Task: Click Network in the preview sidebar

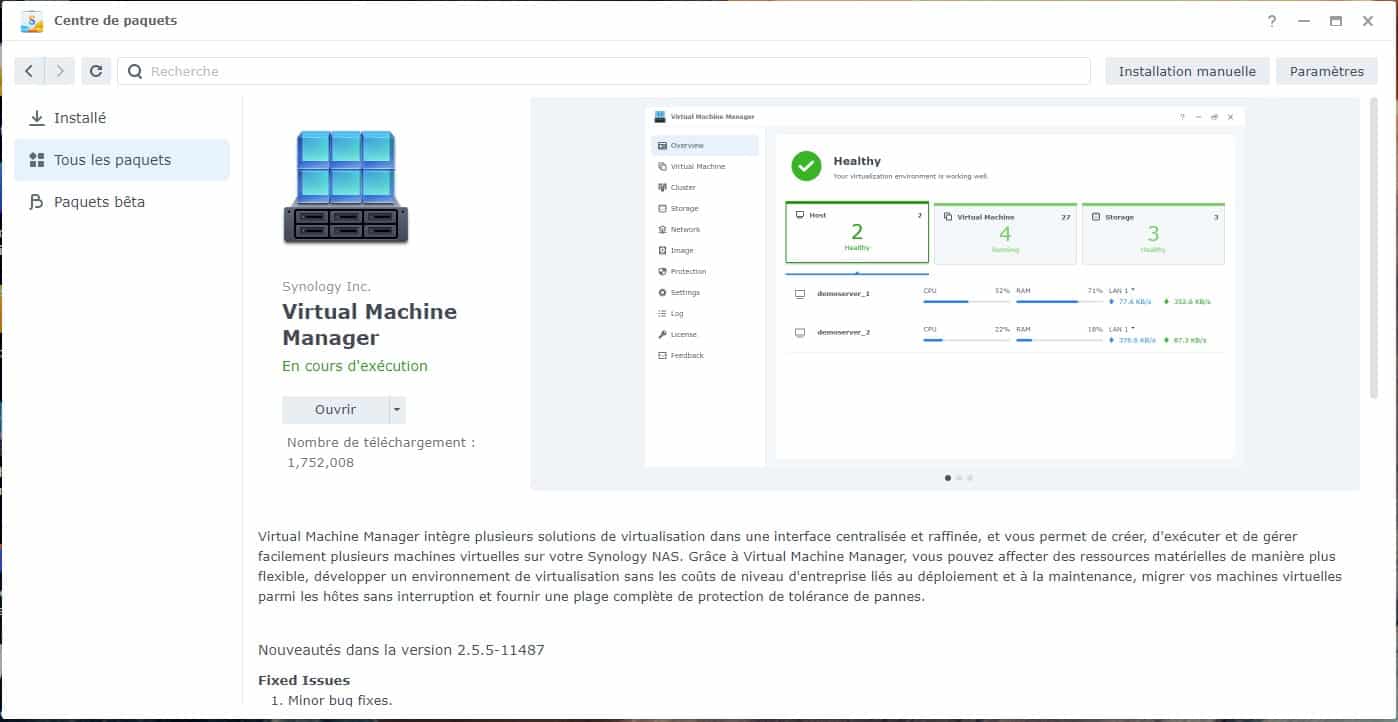Action: point(705,230)
